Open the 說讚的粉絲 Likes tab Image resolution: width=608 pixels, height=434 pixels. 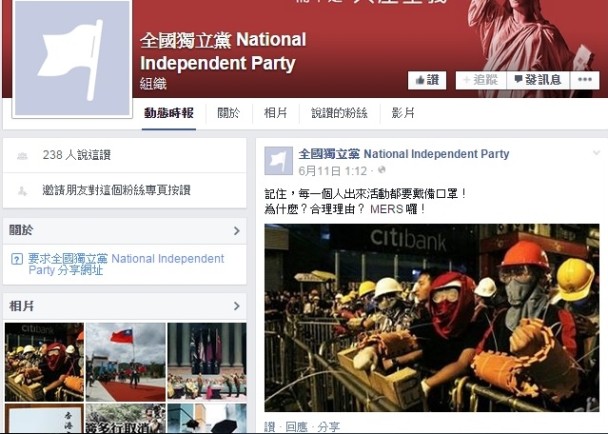(x=339, y=113)
